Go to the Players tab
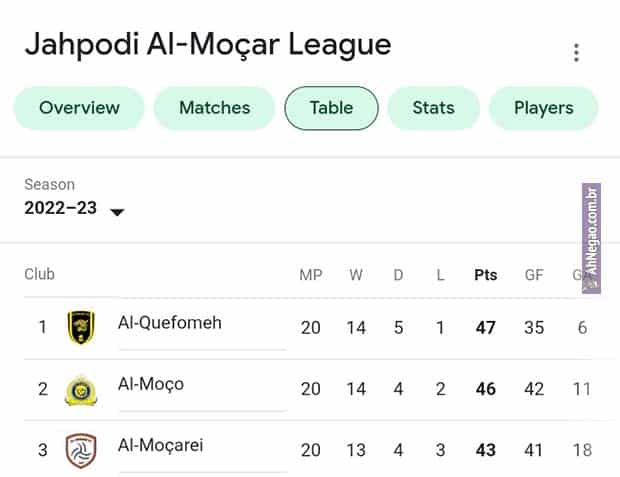The width and height of the screenshot is (620, 477). click(544, 108)
